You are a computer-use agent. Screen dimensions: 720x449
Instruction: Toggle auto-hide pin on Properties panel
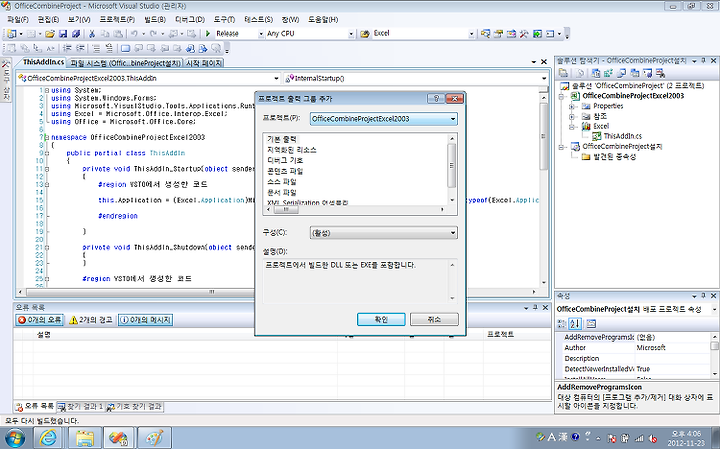703,296
